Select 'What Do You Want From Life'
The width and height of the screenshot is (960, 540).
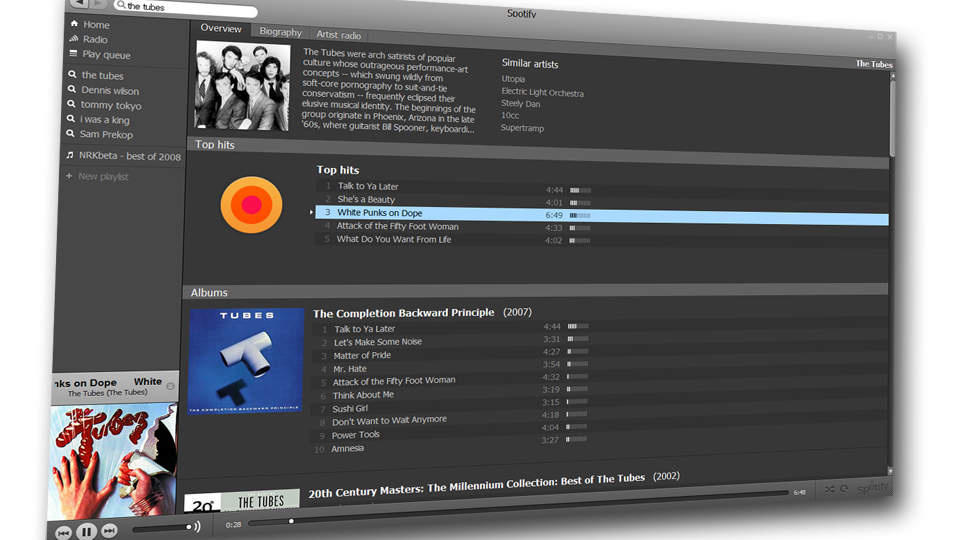point(394,239)
